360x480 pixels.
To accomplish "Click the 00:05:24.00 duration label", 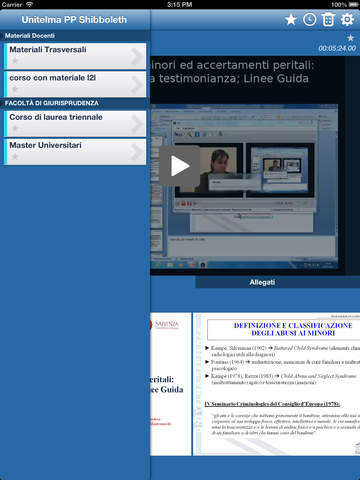I will pyautogui.click(x=337, y=48).
